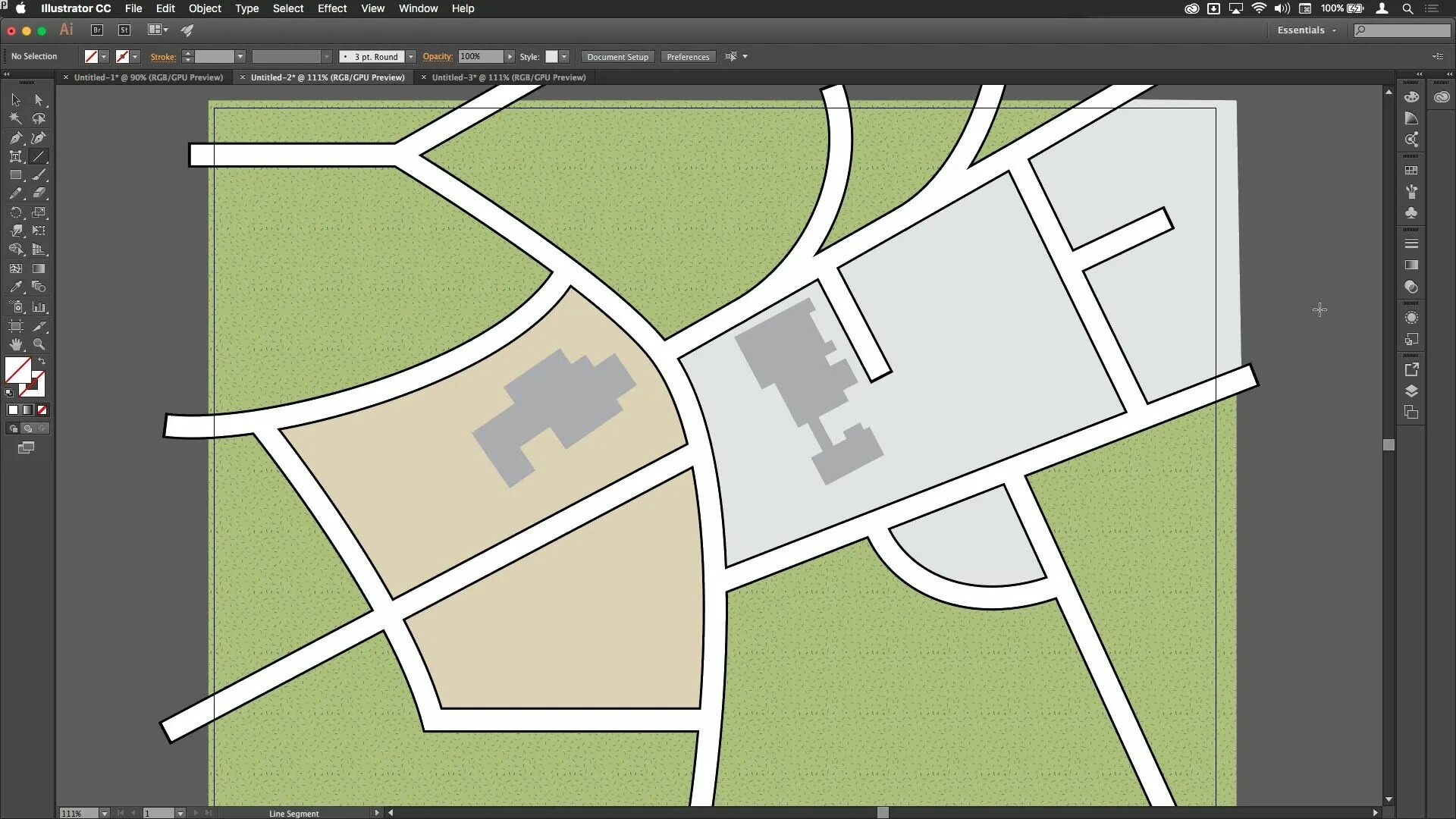Select the Pen tool in toolbar
Image resolution: width=1456 pixels, height=819 pixels.
(x=15, y=137)
